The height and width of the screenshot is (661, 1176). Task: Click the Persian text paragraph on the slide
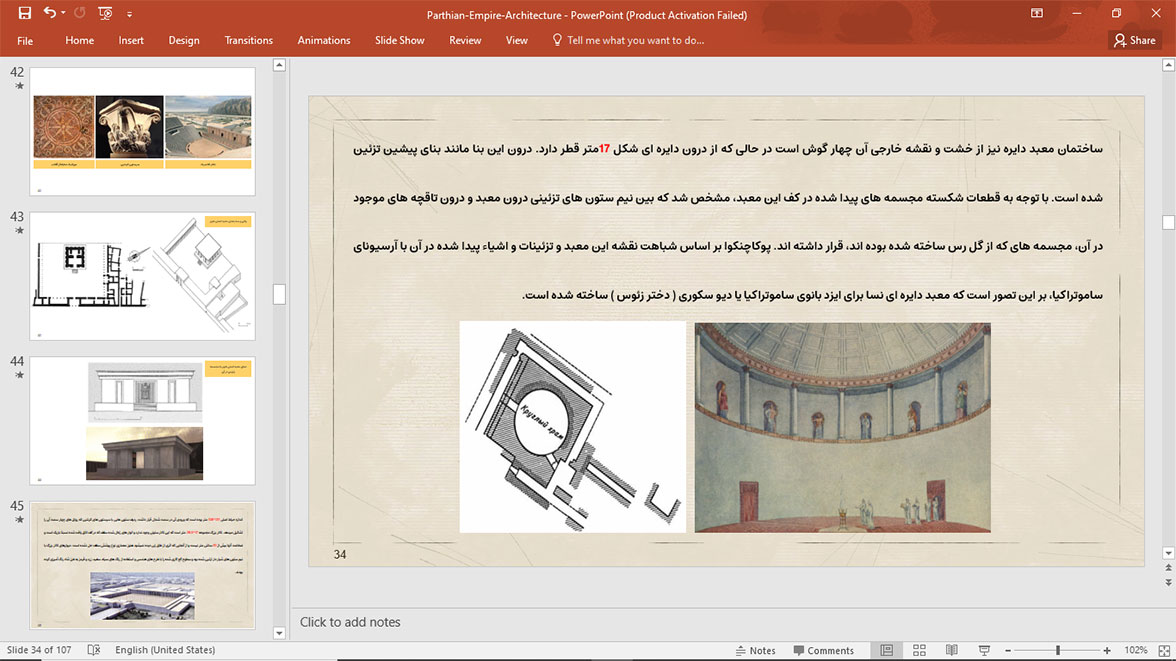728,222
